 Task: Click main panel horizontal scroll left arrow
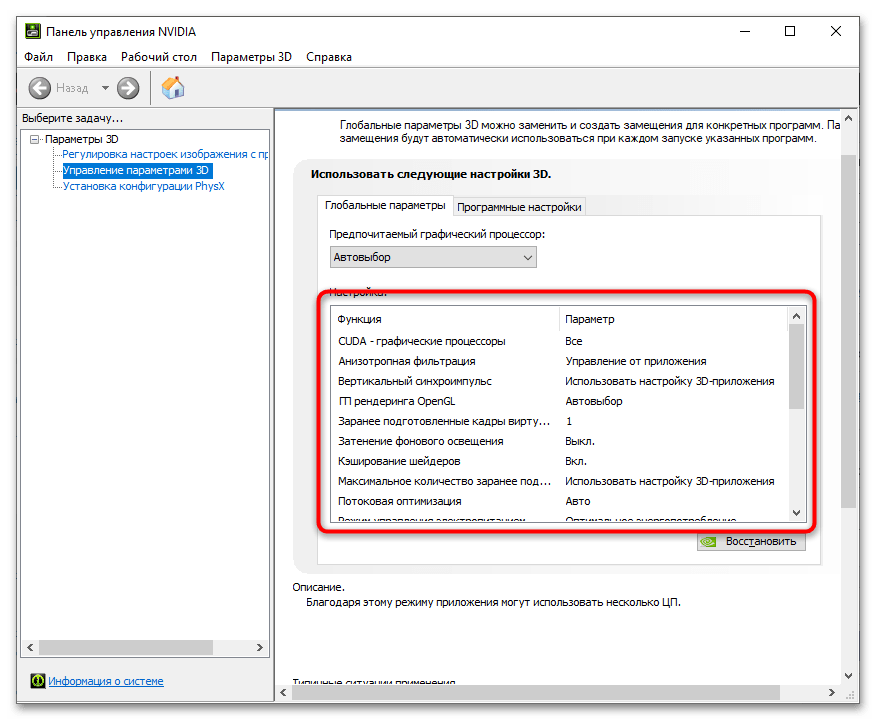[x=283, y=693]
